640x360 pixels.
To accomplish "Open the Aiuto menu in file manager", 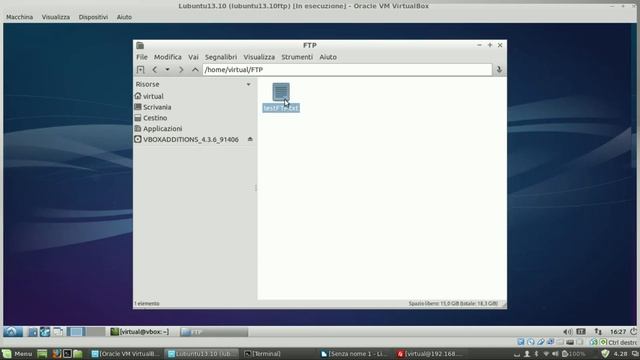I will pyautogui.click(x=328, y=57).
